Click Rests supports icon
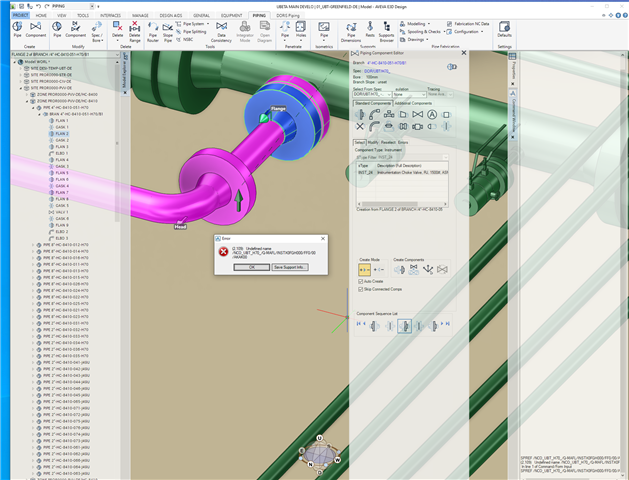The image size is (629, 480). (x=370, y=30)
